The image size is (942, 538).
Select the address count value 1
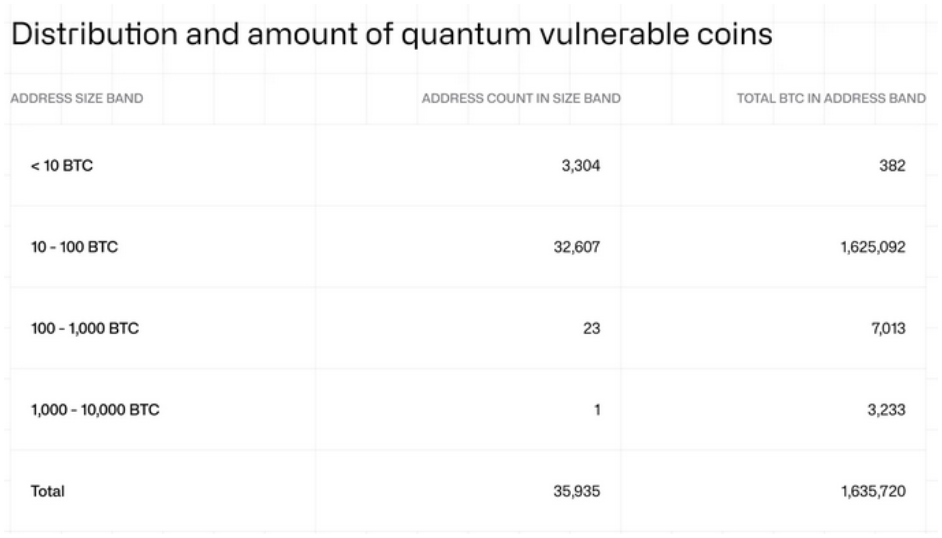(597, 410)
